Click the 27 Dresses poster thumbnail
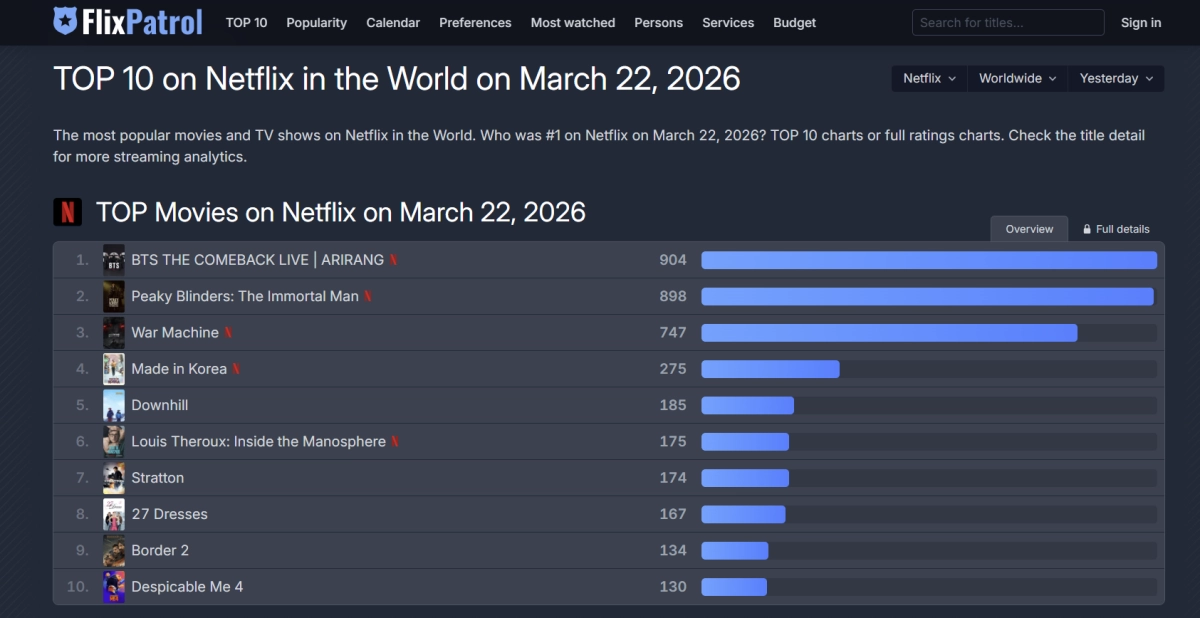1200x618 pixels. click(114, 514)
